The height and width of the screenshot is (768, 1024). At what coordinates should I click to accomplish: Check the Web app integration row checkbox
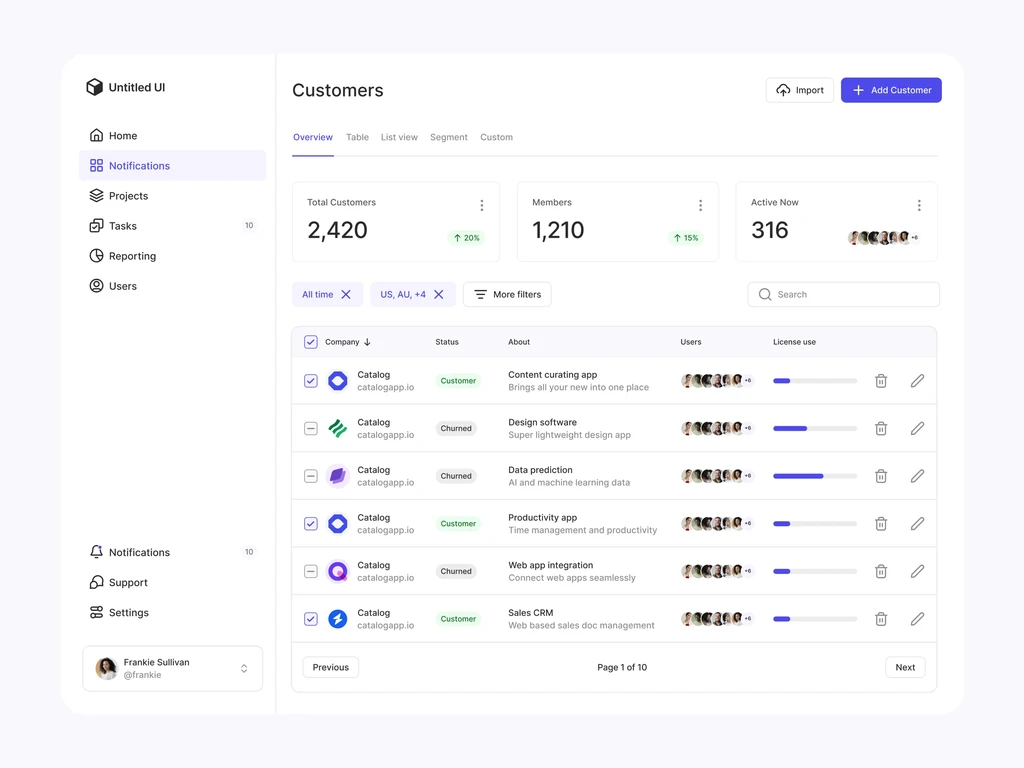point(311,571)
